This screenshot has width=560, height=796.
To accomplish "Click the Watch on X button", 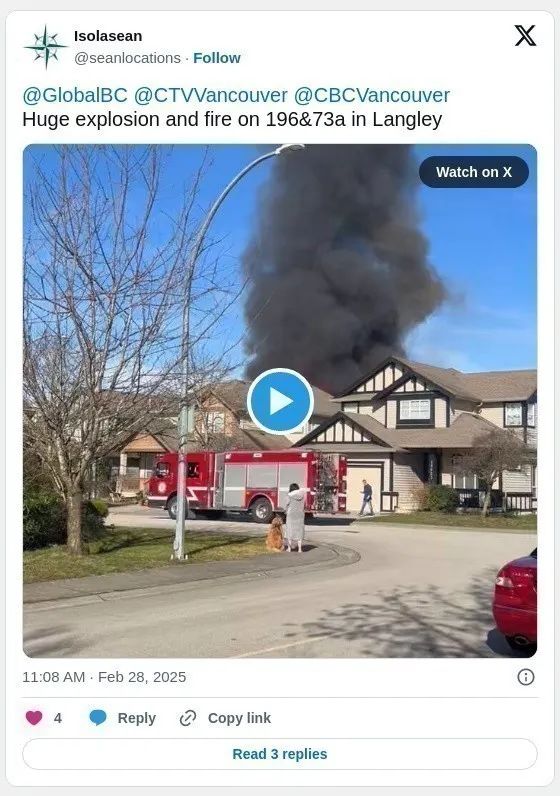I will [474, 172].
